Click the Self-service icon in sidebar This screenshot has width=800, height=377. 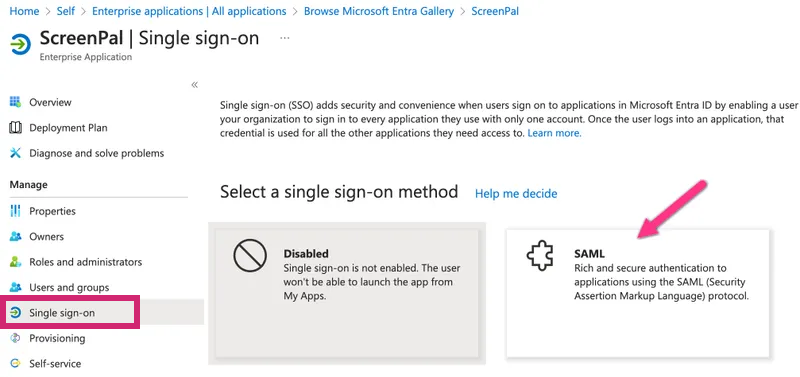coord(15,364)
